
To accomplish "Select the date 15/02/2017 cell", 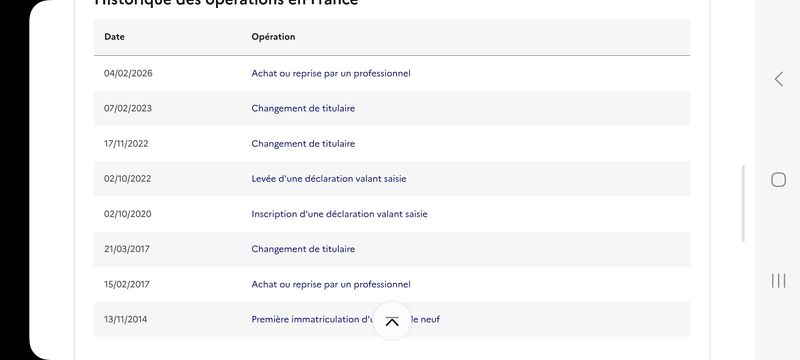I will (x=127, y=285).
